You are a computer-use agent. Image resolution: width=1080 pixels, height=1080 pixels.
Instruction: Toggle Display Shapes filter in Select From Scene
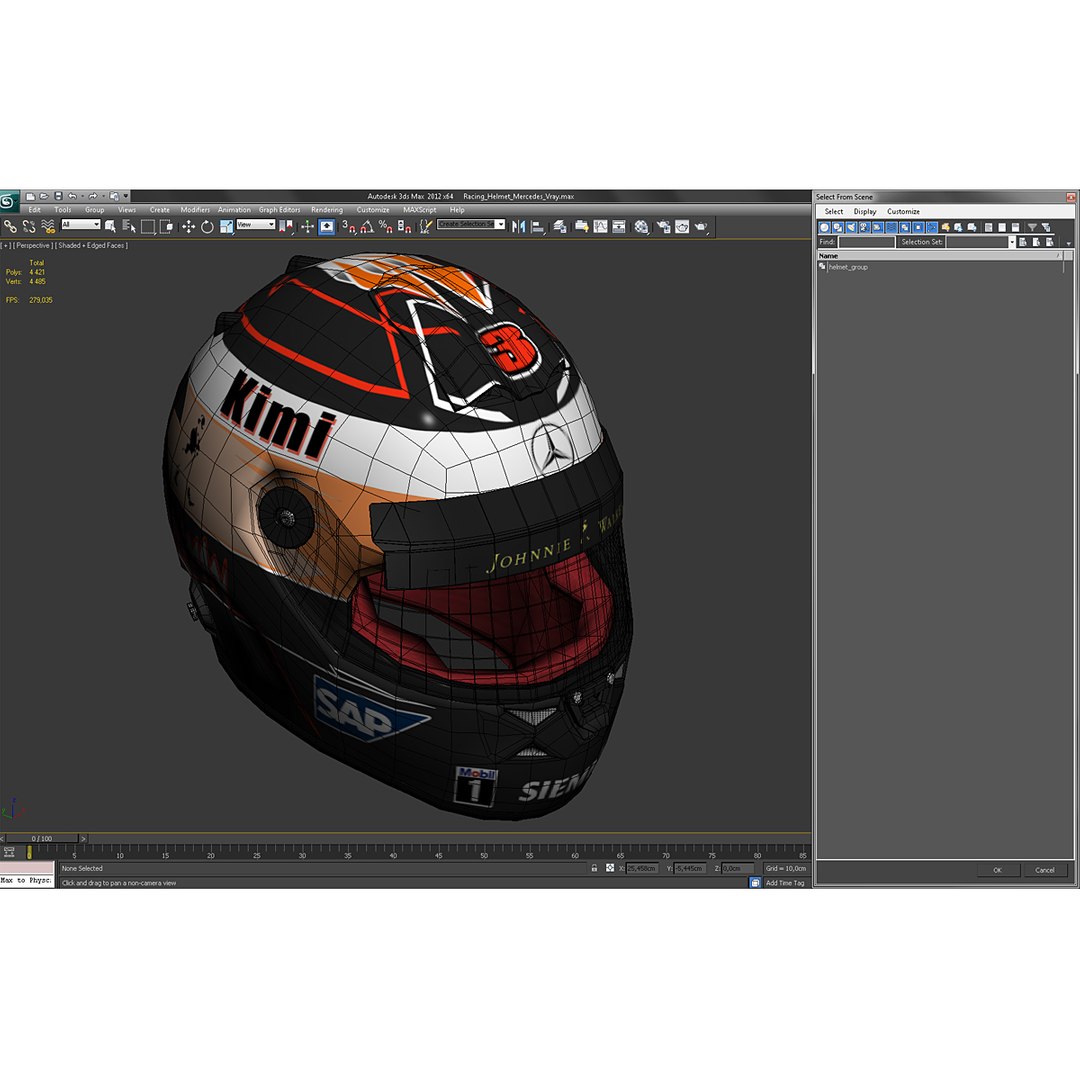(838, 227)
